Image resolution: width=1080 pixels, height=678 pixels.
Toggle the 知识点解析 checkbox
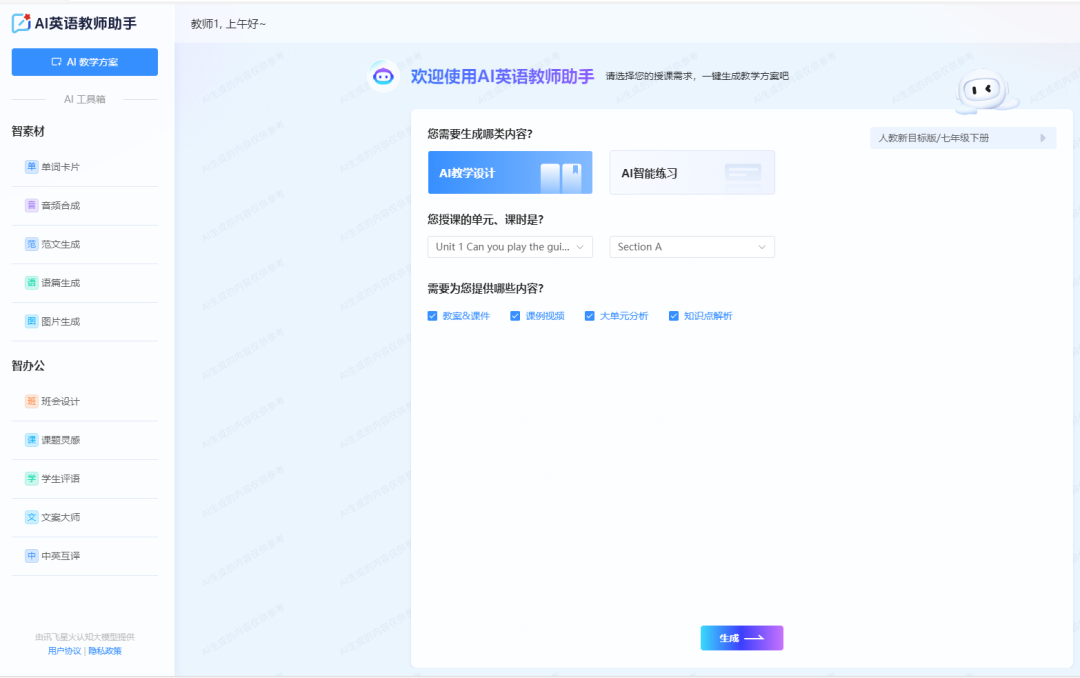[674, 316]
